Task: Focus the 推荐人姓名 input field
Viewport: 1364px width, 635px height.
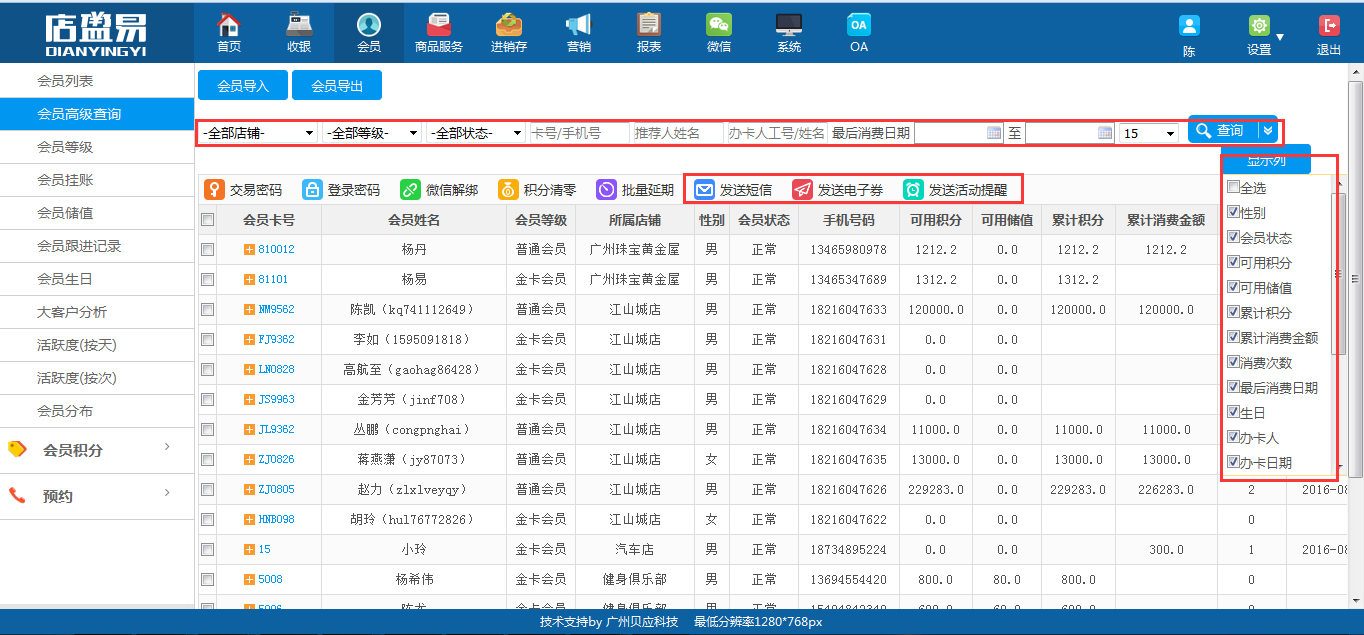Action: tap(678, 133)
